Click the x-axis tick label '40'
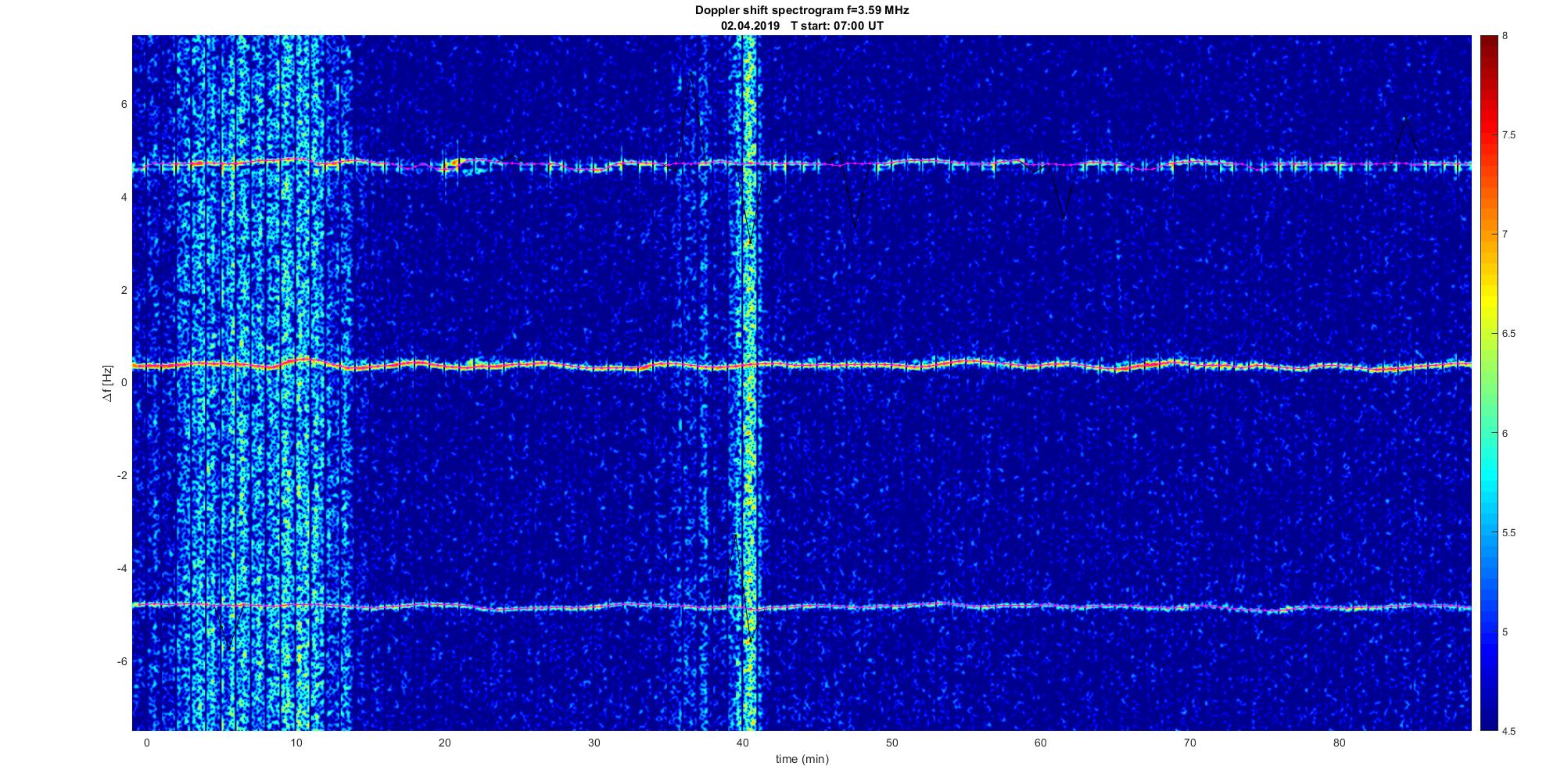 [743, 743]
